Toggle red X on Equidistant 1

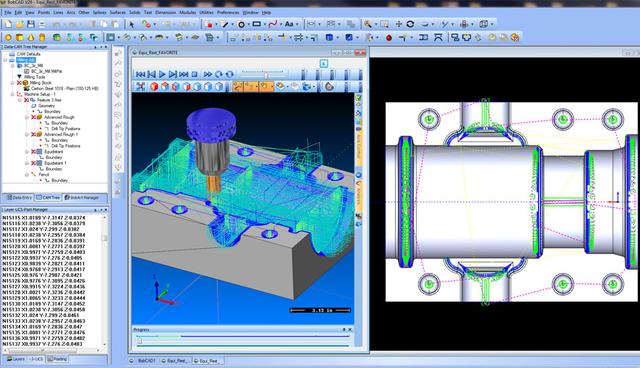34,163
